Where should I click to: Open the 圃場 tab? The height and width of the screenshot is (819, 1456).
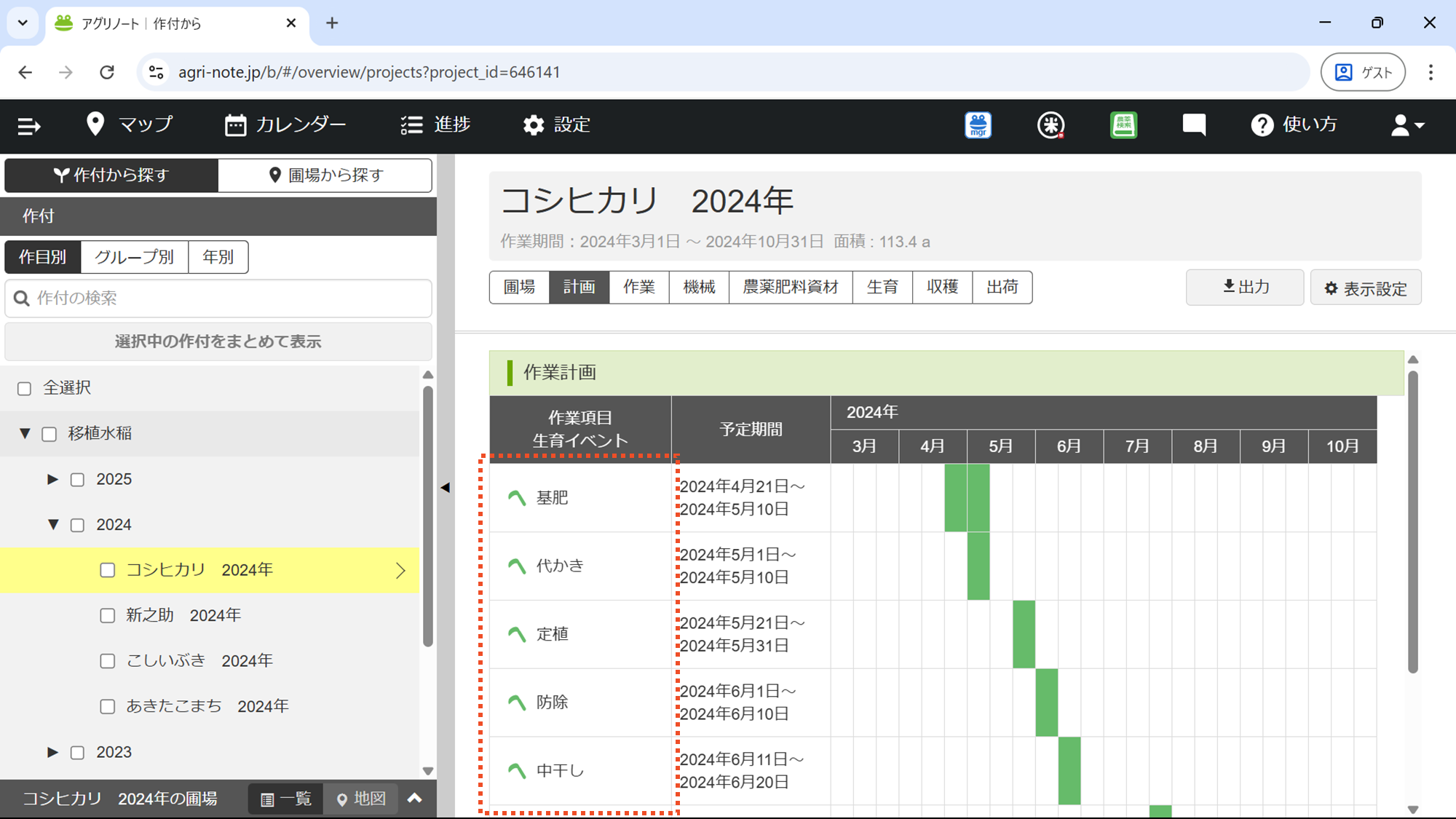click(x=519, y=287)
